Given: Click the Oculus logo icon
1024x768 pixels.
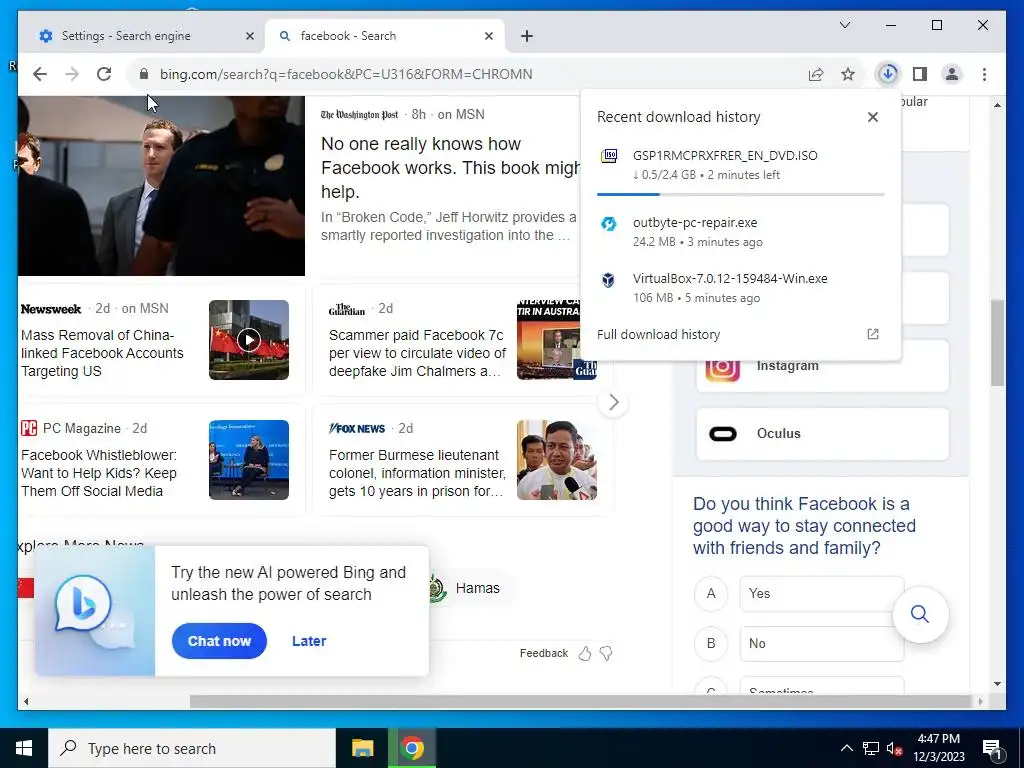Looking at the screenshot, I should (x=723, y=434).
